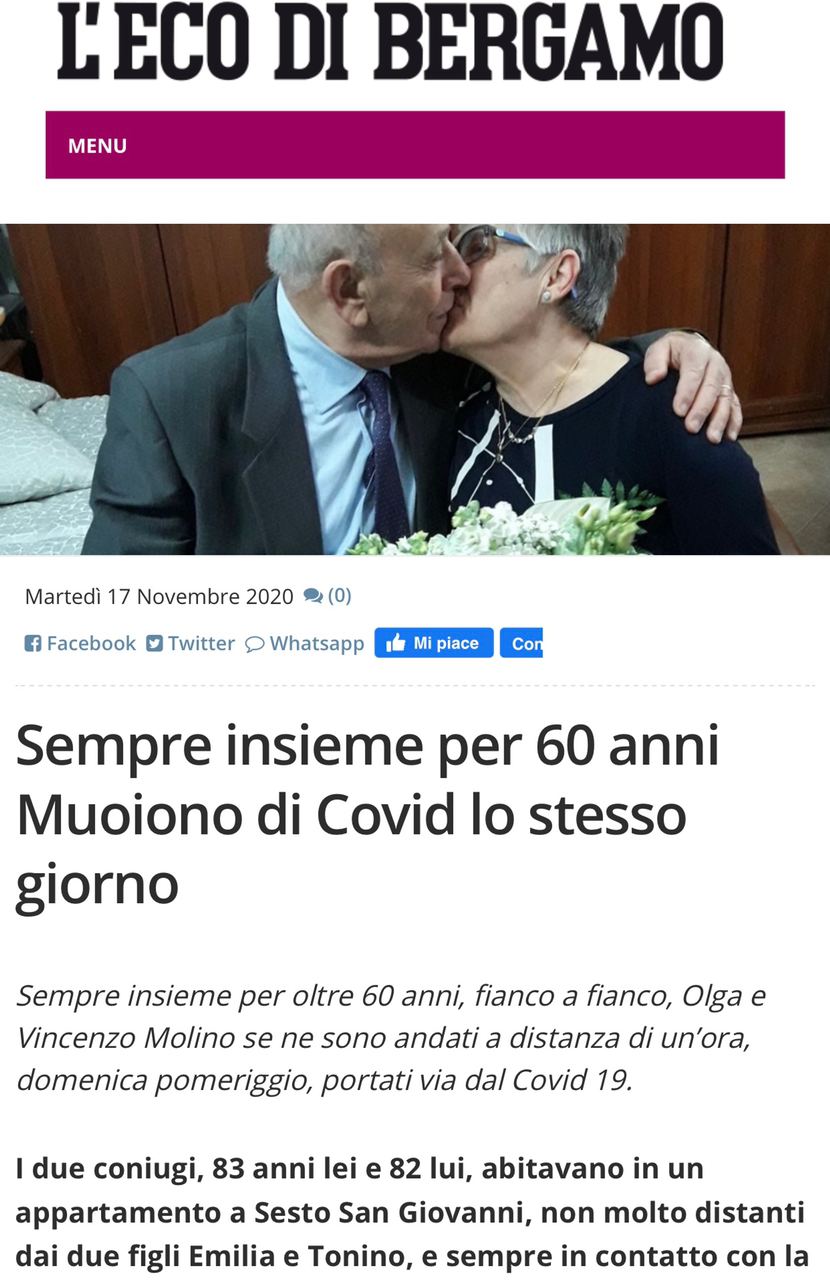Screen dimensions: 830x1280
Task: Click bold paragraph starting I due coniugi
Action: pos(412,1212)
